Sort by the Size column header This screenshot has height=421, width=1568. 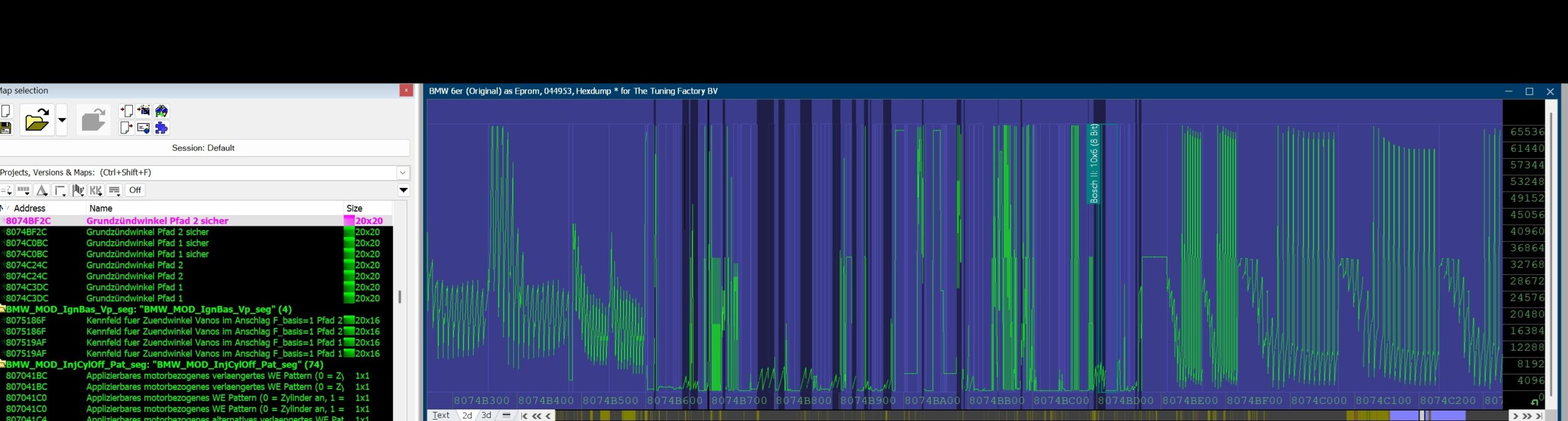click(x=355, y=208)
